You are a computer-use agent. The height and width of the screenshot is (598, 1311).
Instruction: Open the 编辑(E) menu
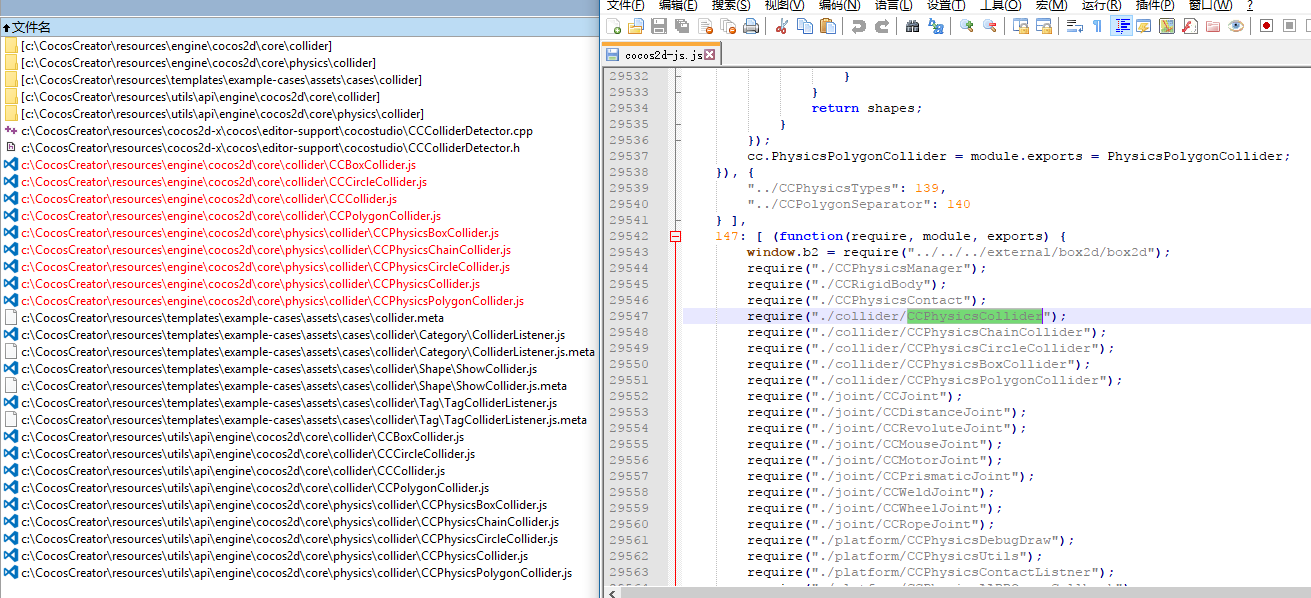click(679, 5)
